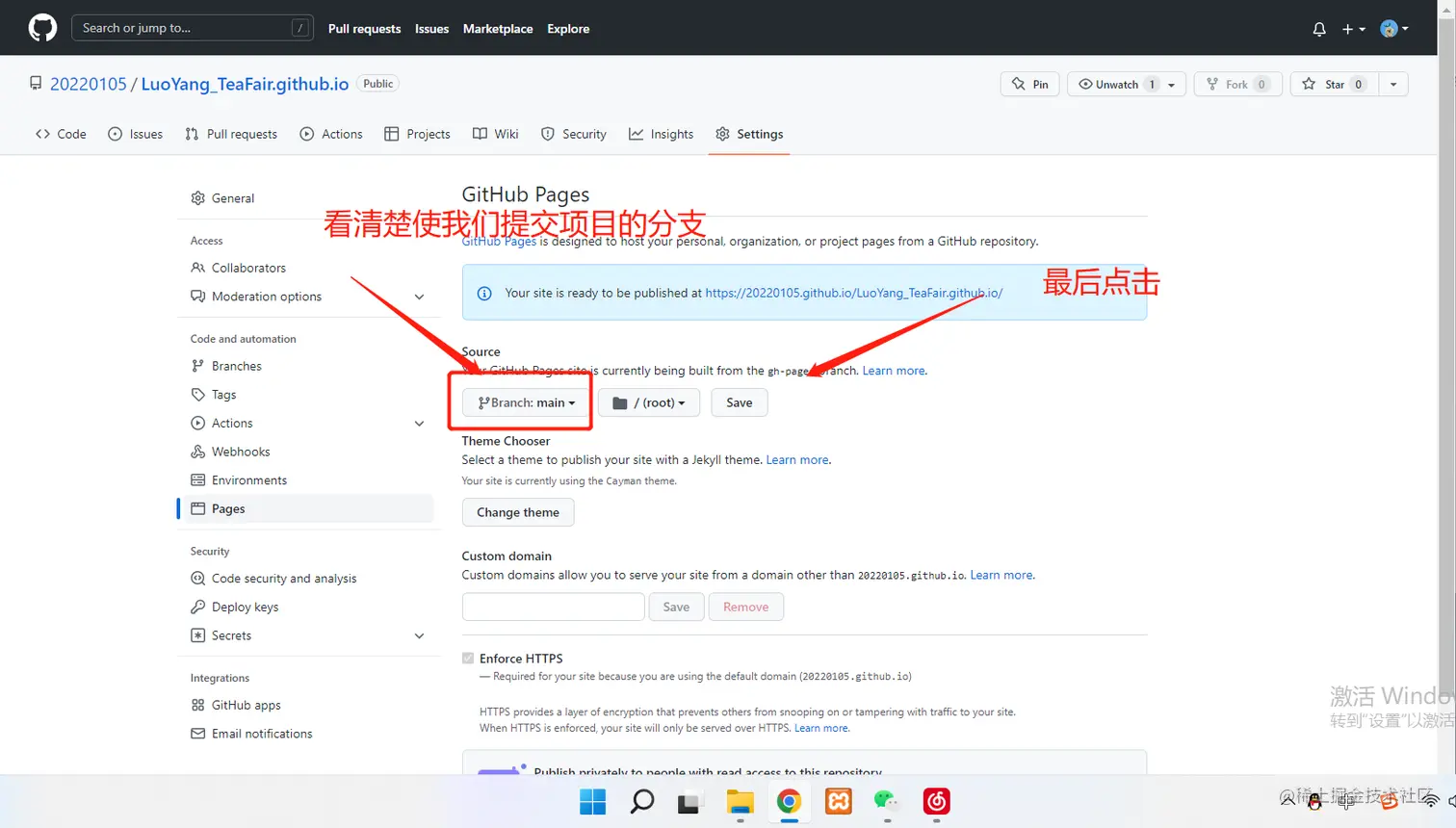Open the published site URL link
The width and height of the screenshot is (1456, 828).
pyautogui.click(x=853, y=293)
